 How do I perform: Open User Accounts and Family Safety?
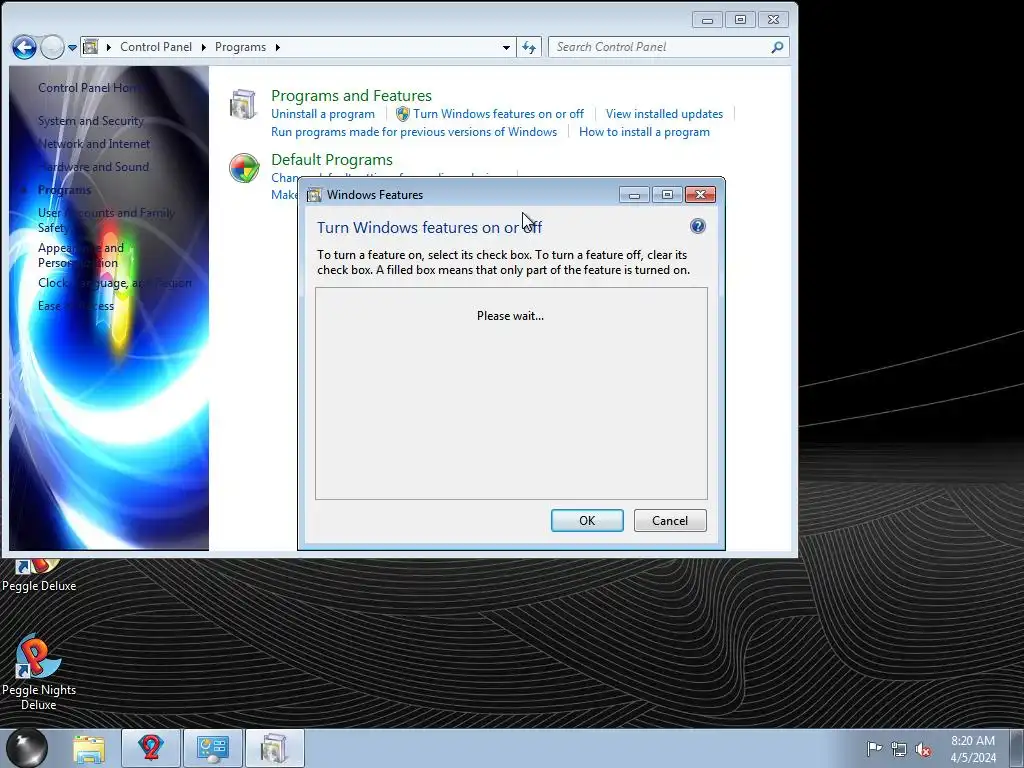pos(106,220)
